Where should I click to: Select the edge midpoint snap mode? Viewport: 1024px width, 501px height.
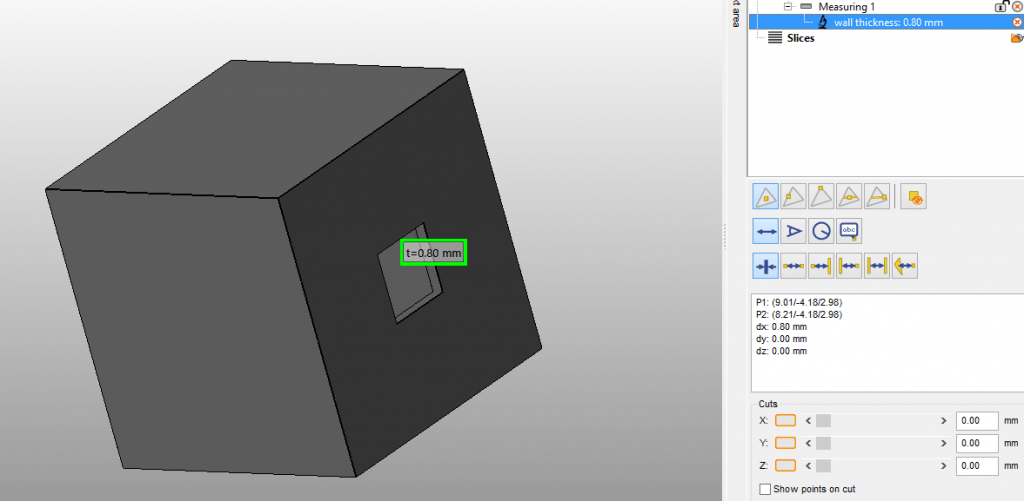click(849, 196)
